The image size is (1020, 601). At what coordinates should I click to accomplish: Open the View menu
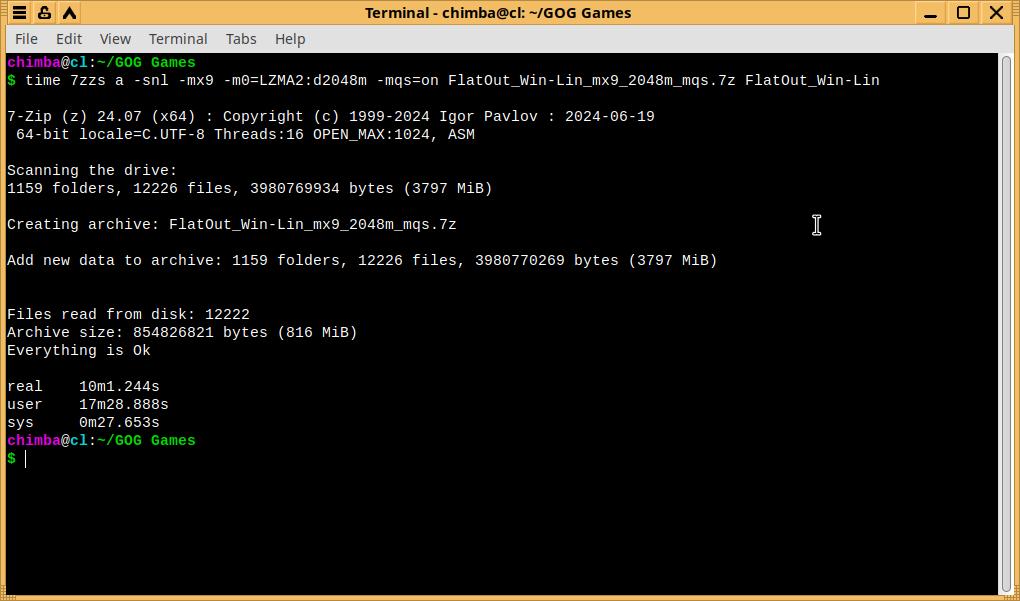pos(115,39)
